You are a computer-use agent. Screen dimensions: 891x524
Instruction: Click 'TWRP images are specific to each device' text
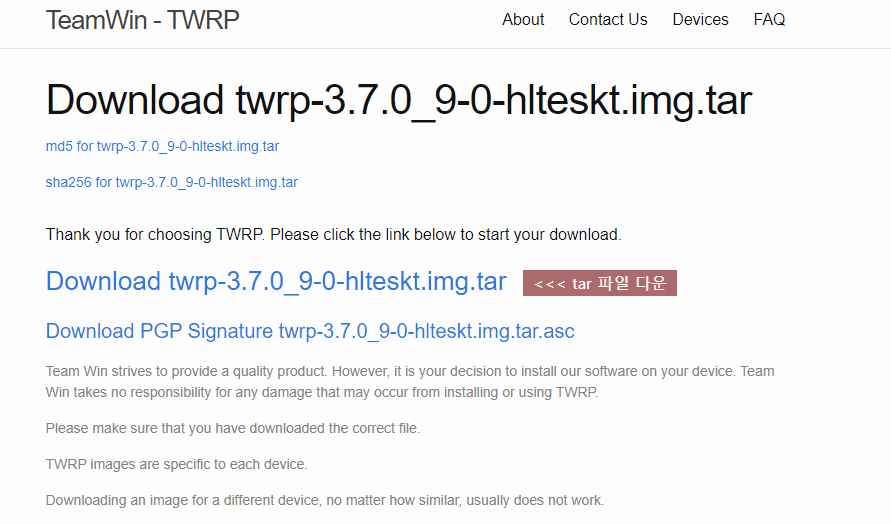pyautogui.click(x=177, y=464)
